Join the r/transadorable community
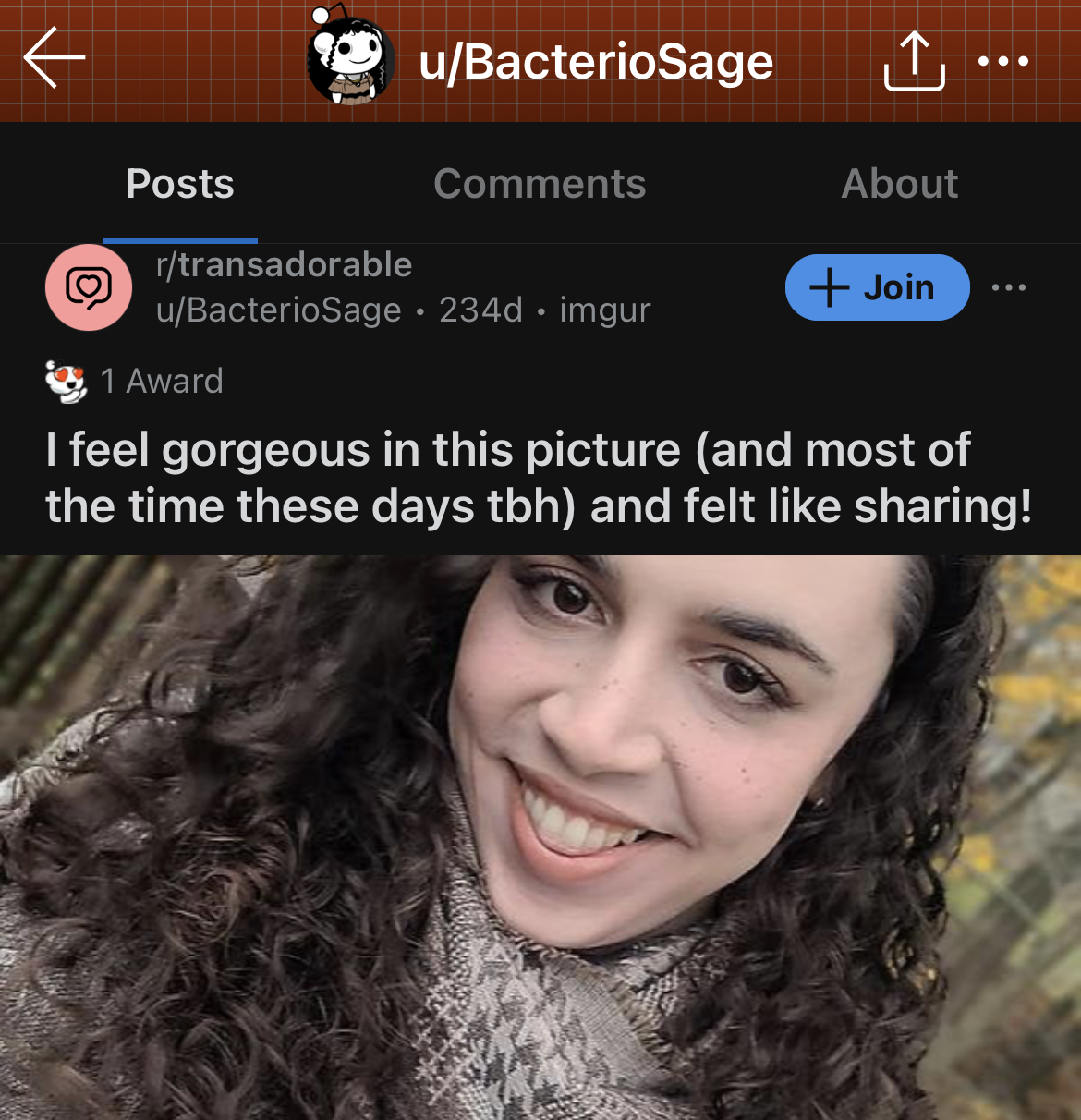 tap(877, 287)
